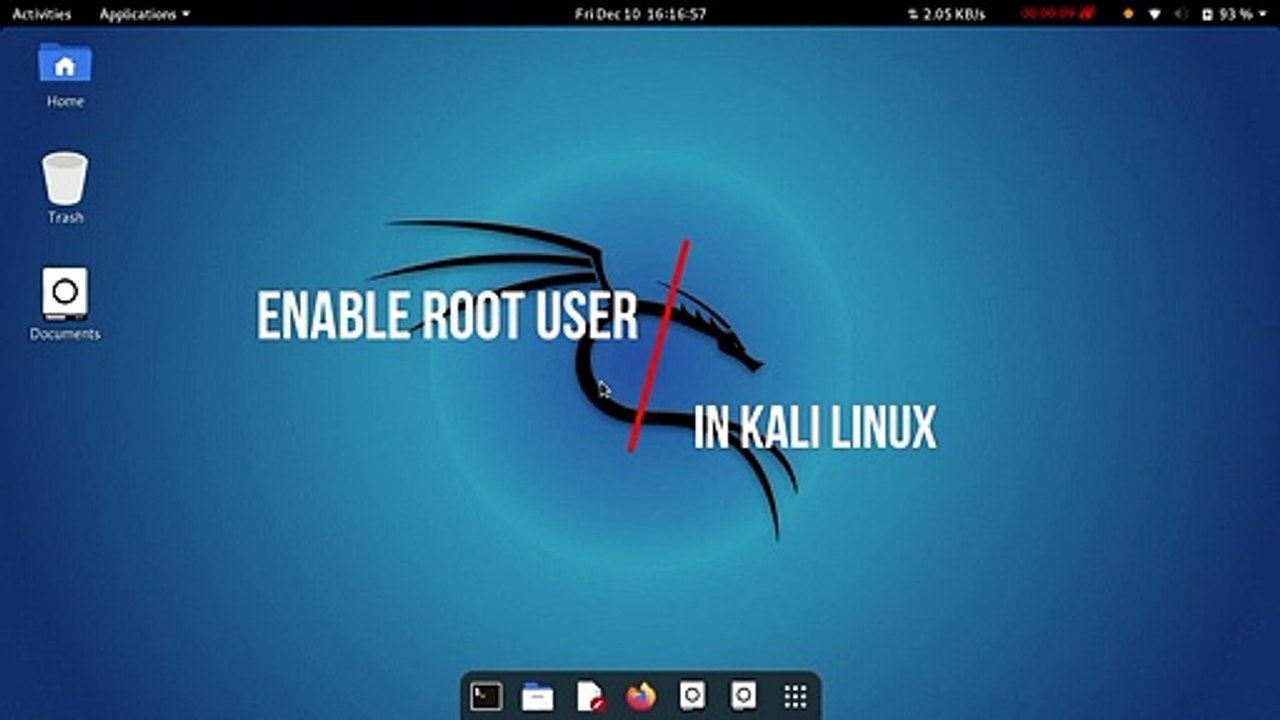Open the Documents drive icon on desktop

(65, 304)
